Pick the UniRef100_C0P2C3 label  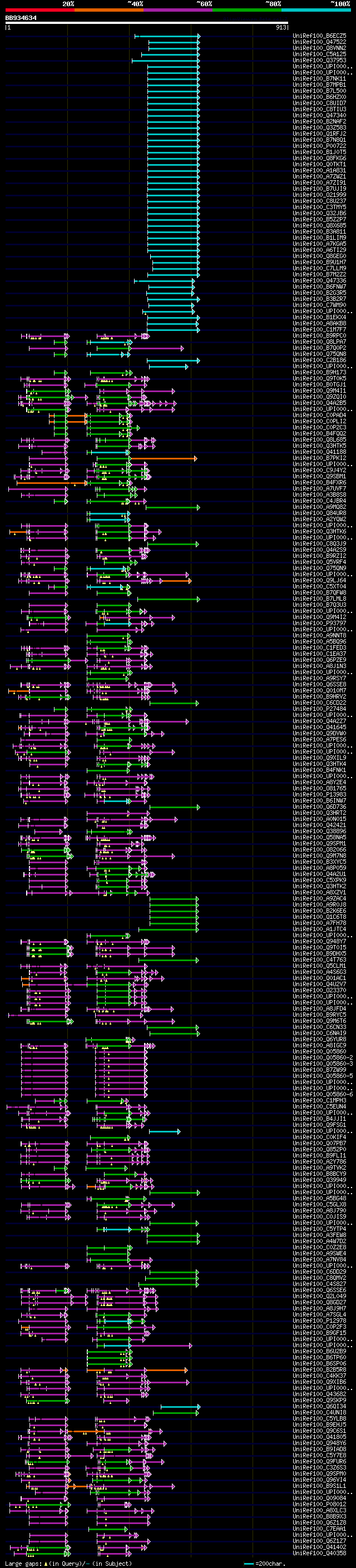319,427
